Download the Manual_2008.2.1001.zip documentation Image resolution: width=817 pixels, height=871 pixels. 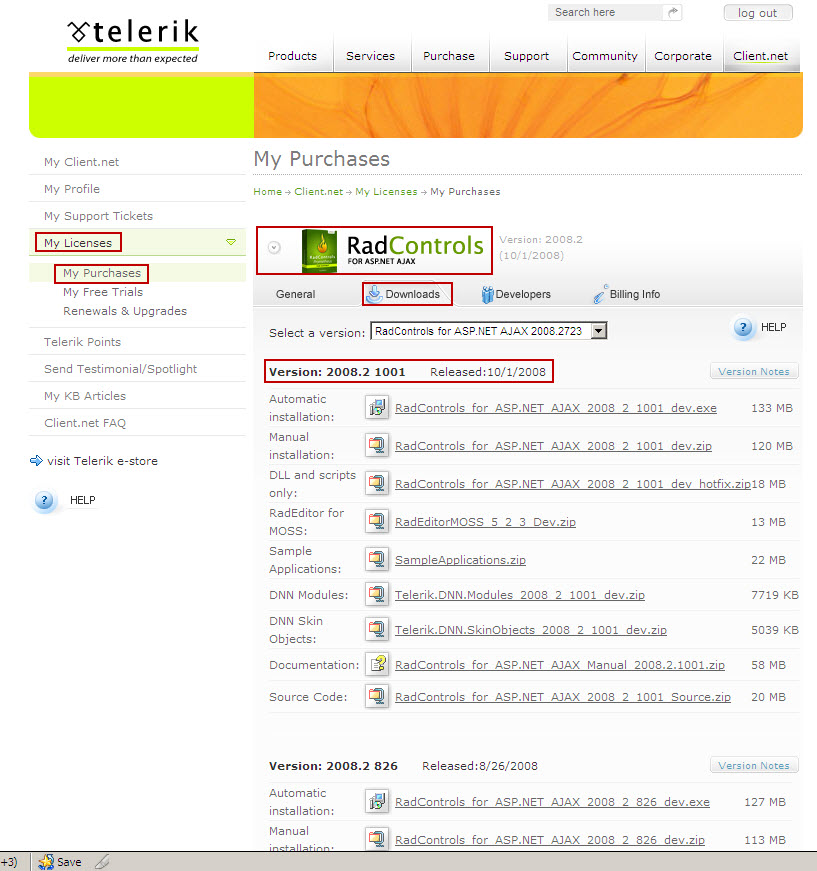[x=560, y=665]
